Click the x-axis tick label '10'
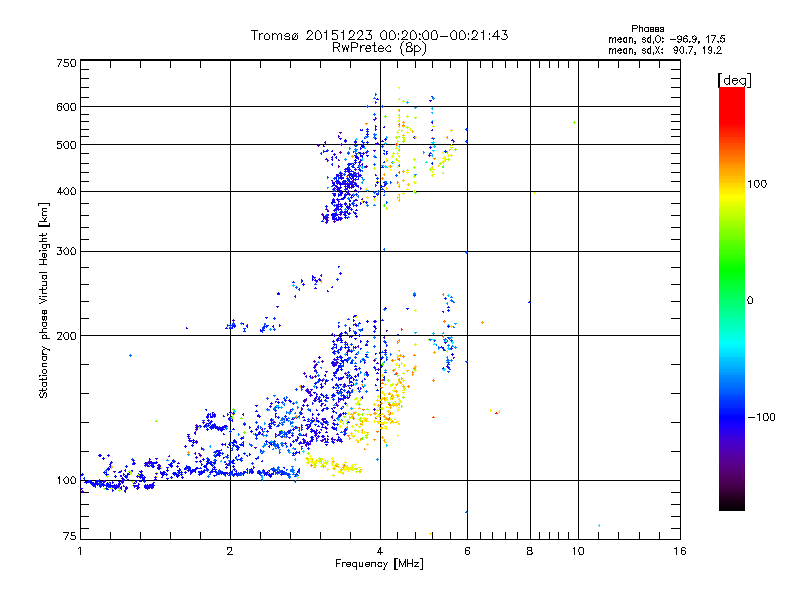Viewport: 800px width, 600px height. 578,551
